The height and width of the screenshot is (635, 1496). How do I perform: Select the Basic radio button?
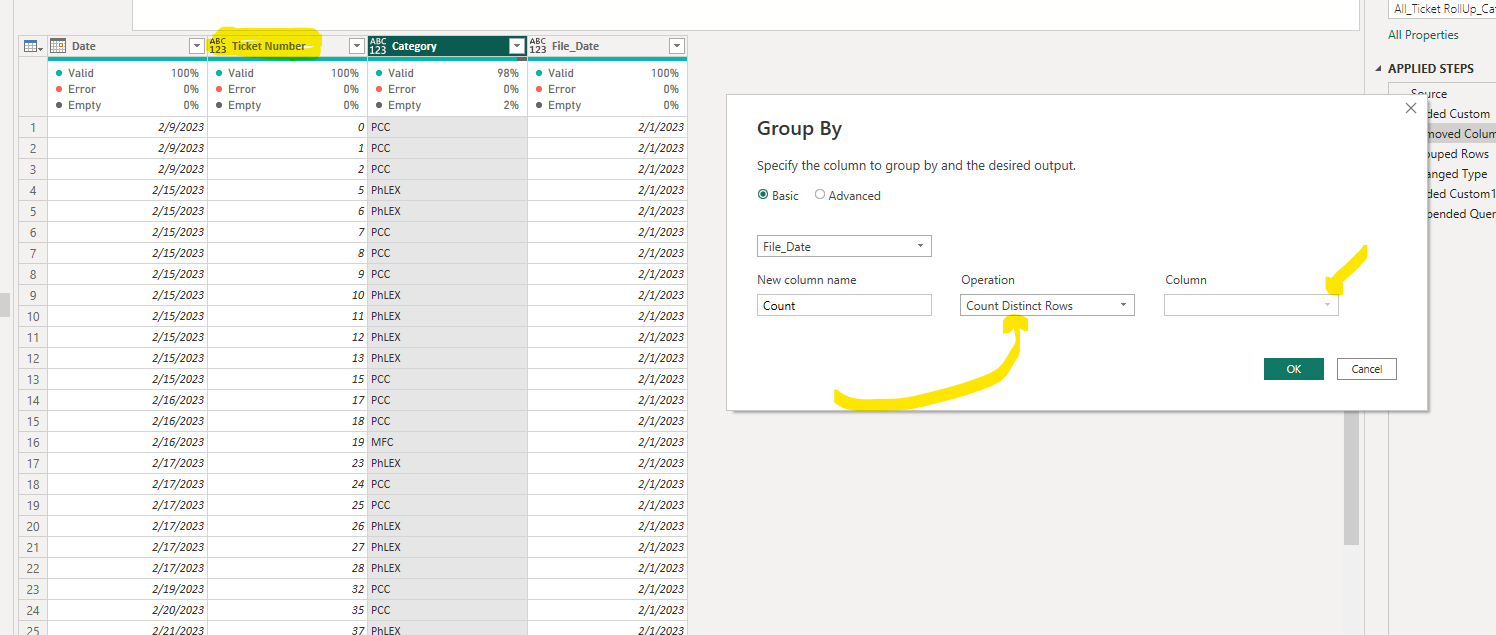[x=764, y=195]
